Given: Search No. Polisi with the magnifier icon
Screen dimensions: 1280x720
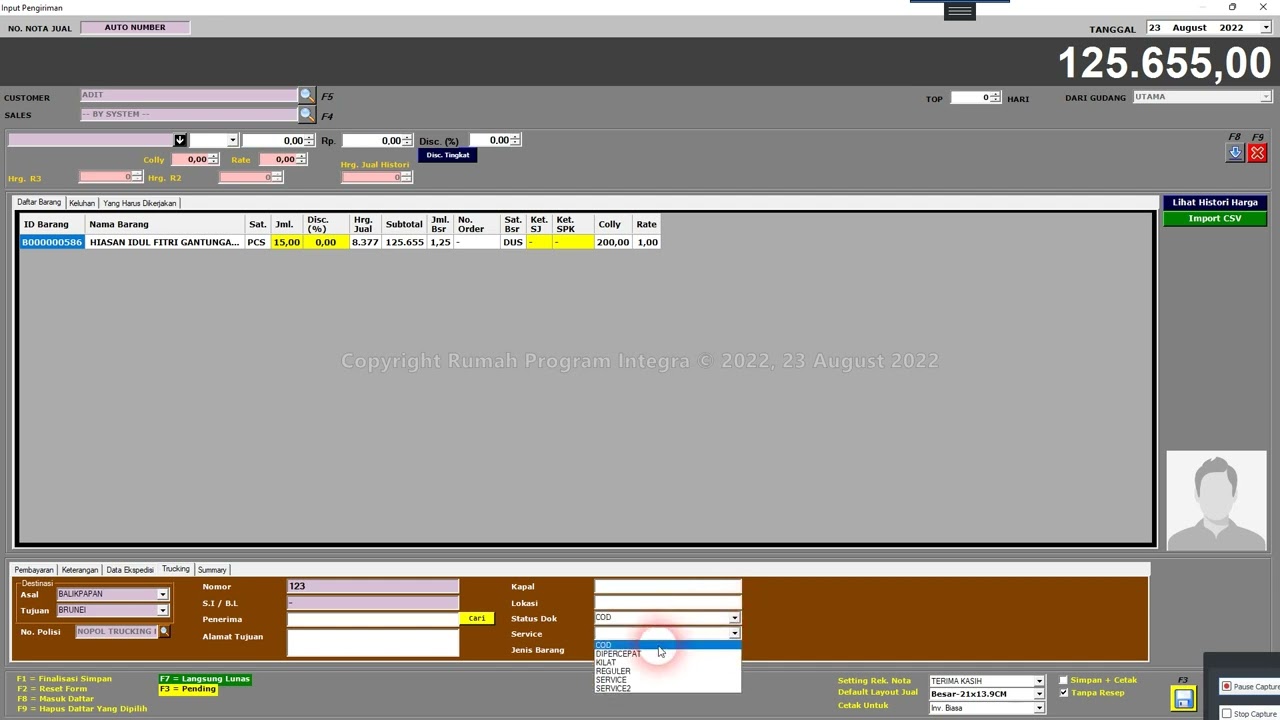Looking at the screenshot, I should (164, 632).
